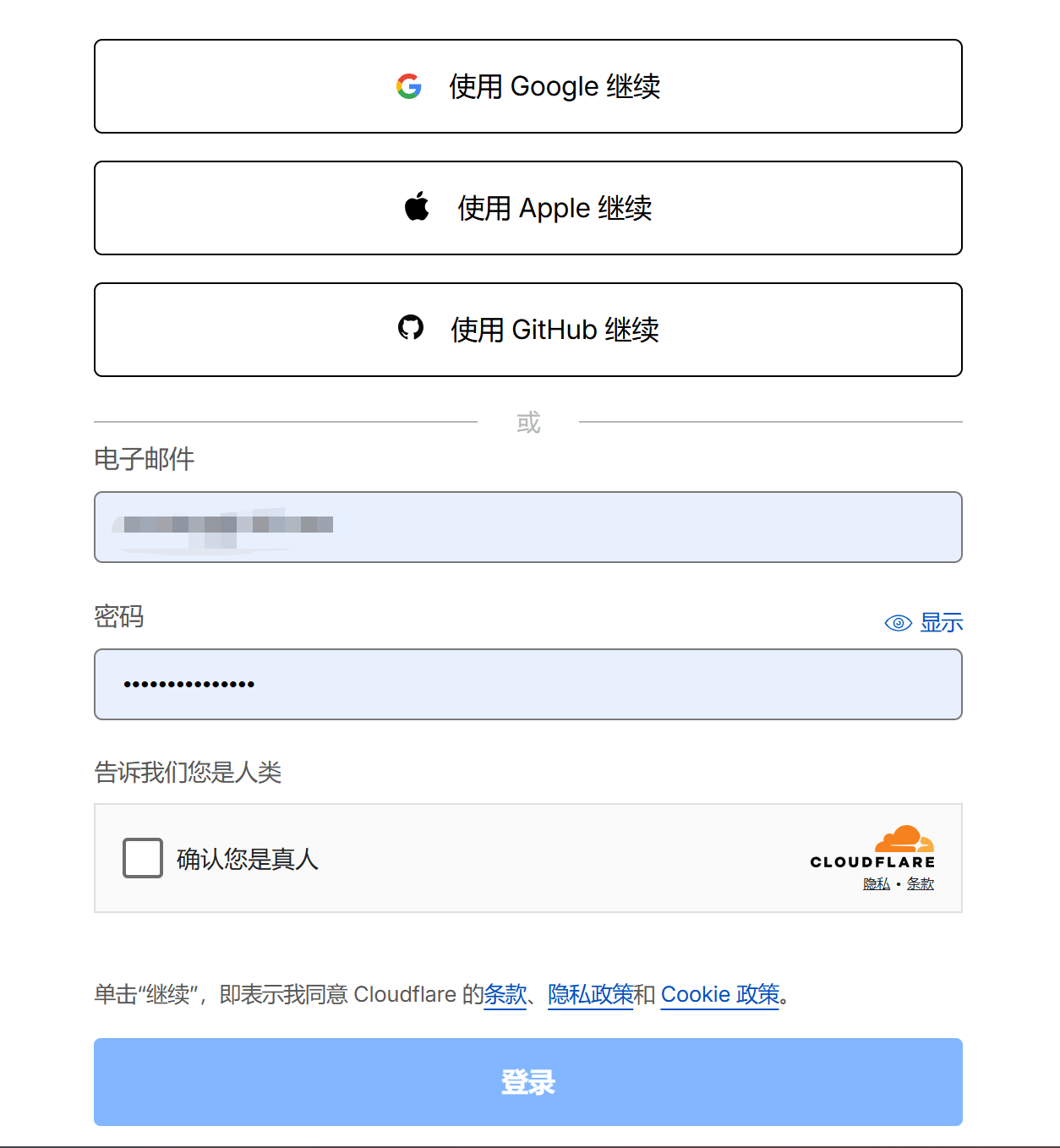
Task: Select the 使用 Apple 继续 button
Action: (527, 208)
